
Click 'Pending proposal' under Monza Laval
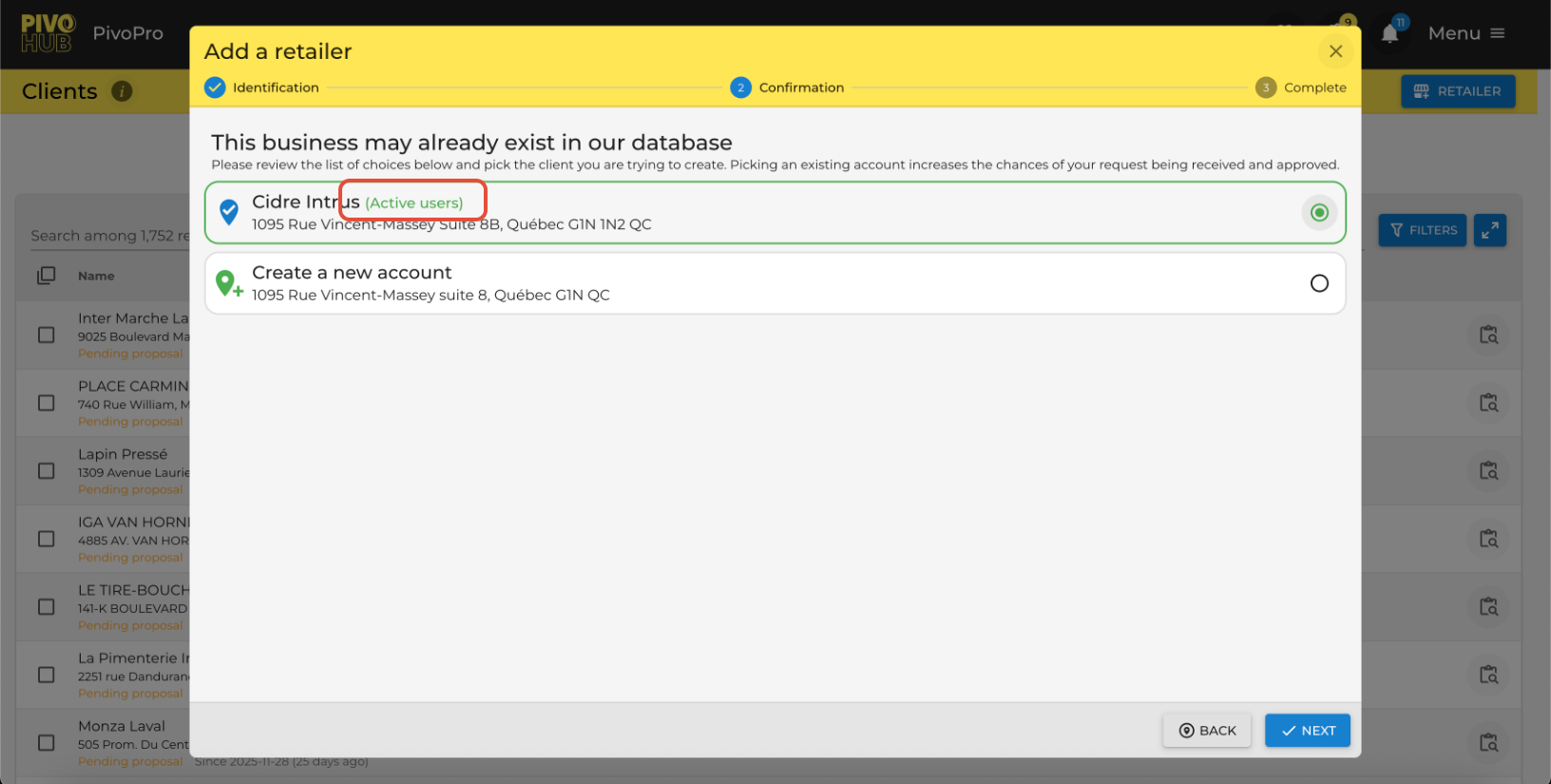[130, 761]
